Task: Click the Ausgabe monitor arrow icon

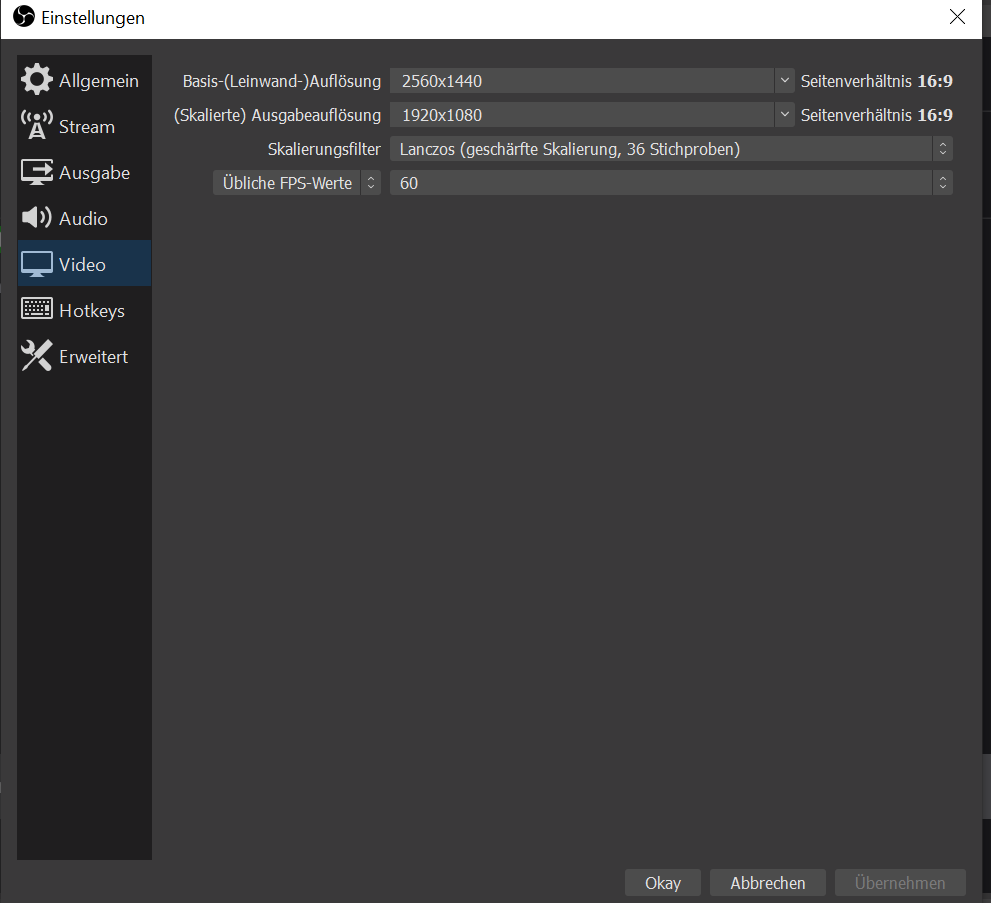Action: pos(37,172)
